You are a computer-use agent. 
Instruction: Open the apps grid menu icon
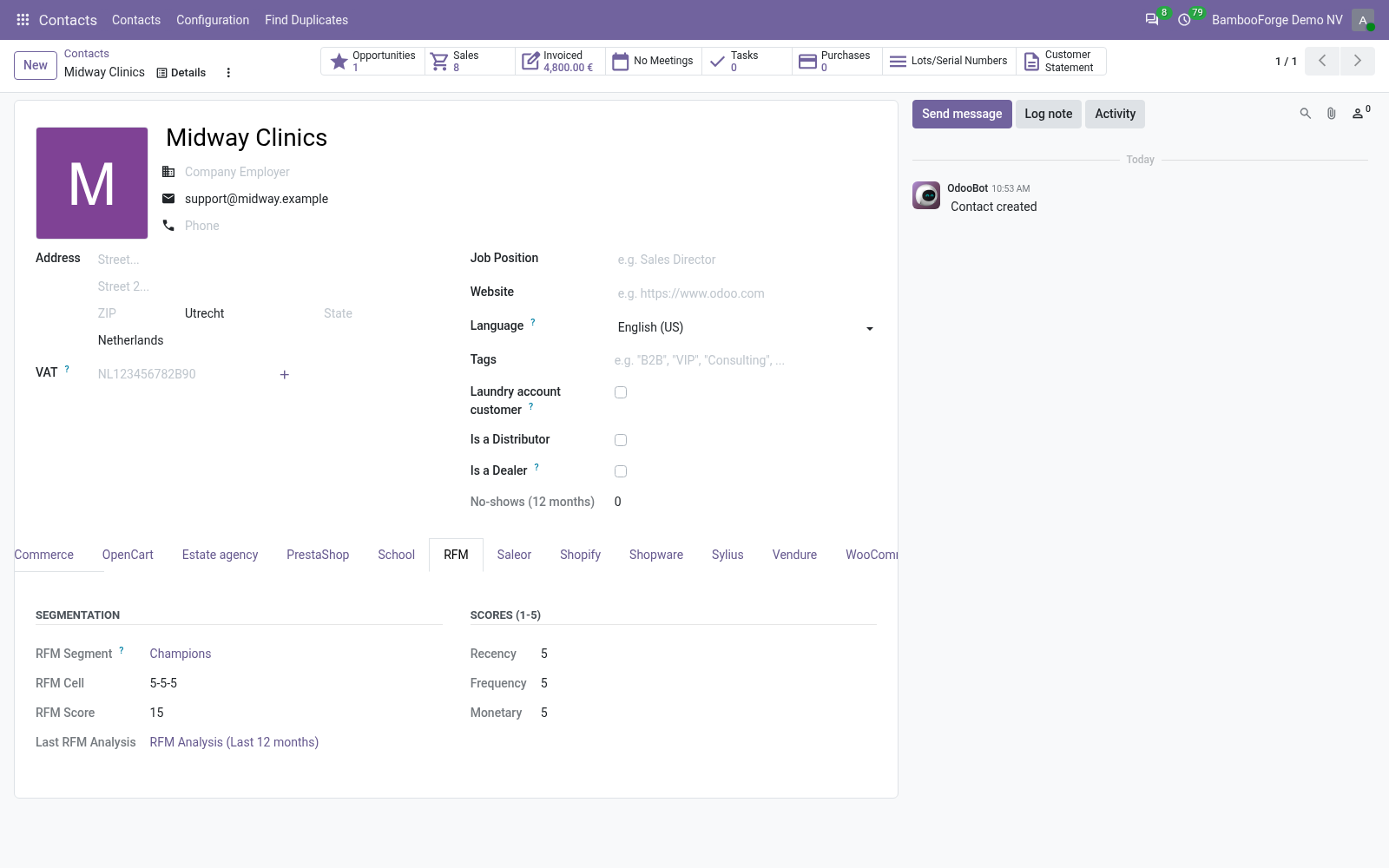pyautogui.click(x=23, y=19)
